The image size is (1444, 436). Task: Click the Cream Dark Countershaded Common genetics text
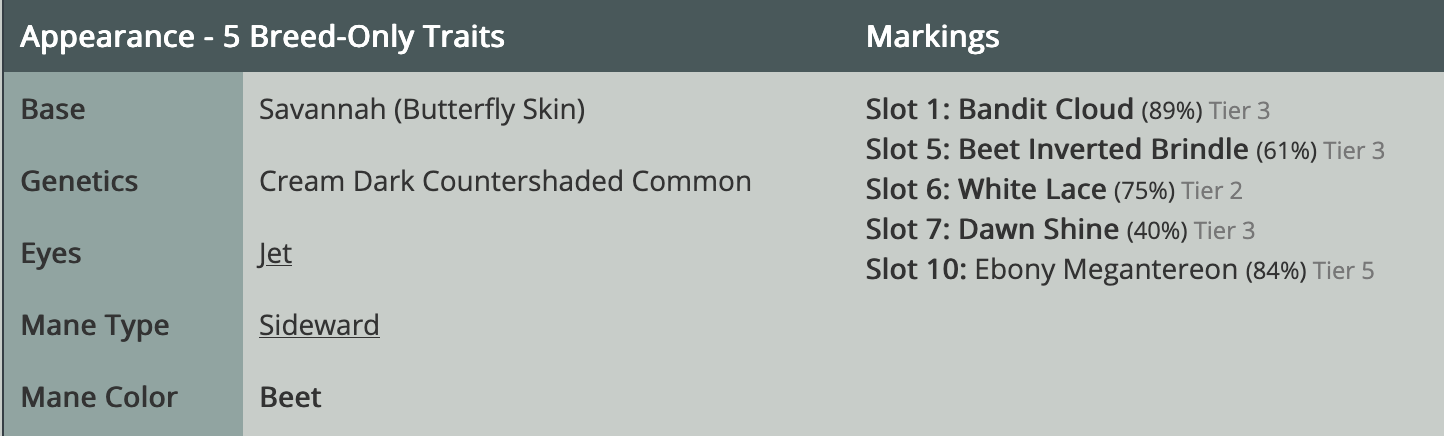pyautogui.click(x=505, y=182)
